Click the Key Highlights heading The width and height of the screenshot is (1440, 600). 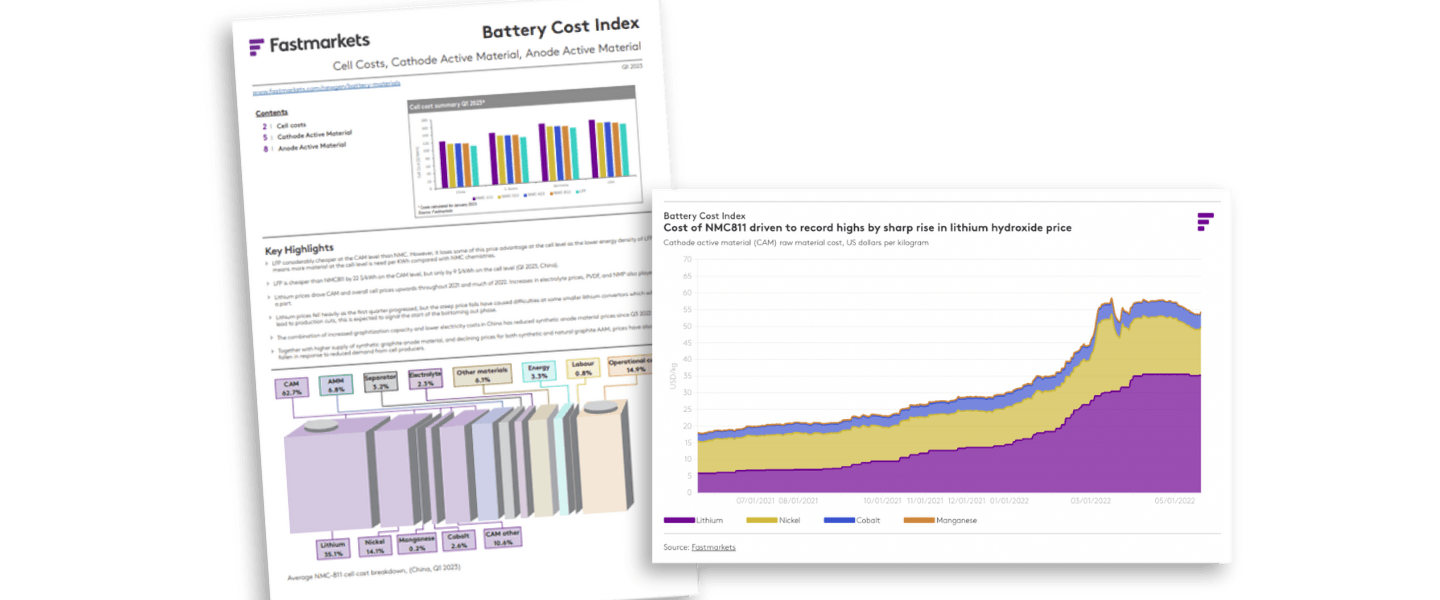300,249
